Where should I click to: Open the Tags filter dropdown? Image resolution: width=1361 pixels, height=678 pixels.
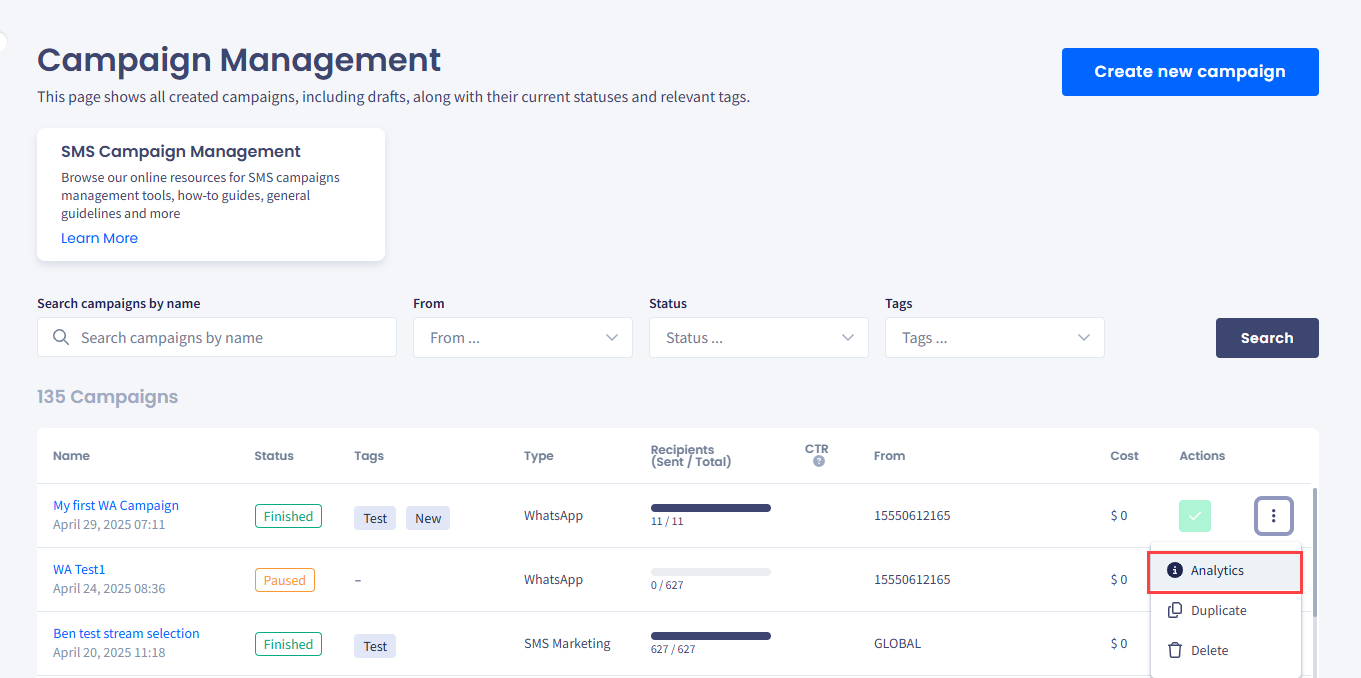tap(995, 338)
